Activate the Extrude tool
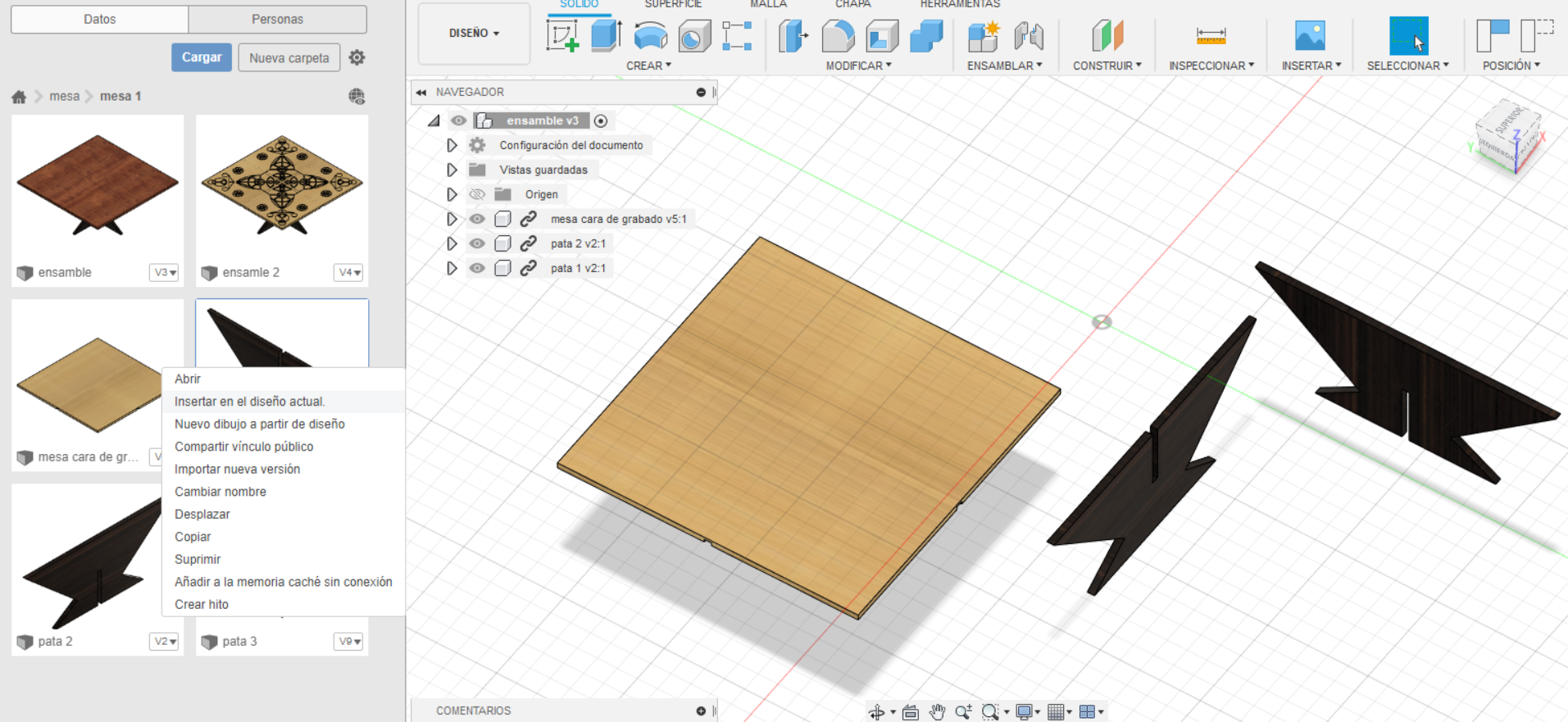The height and width of the screenshot is (722, 1568). tap(606, 36)
